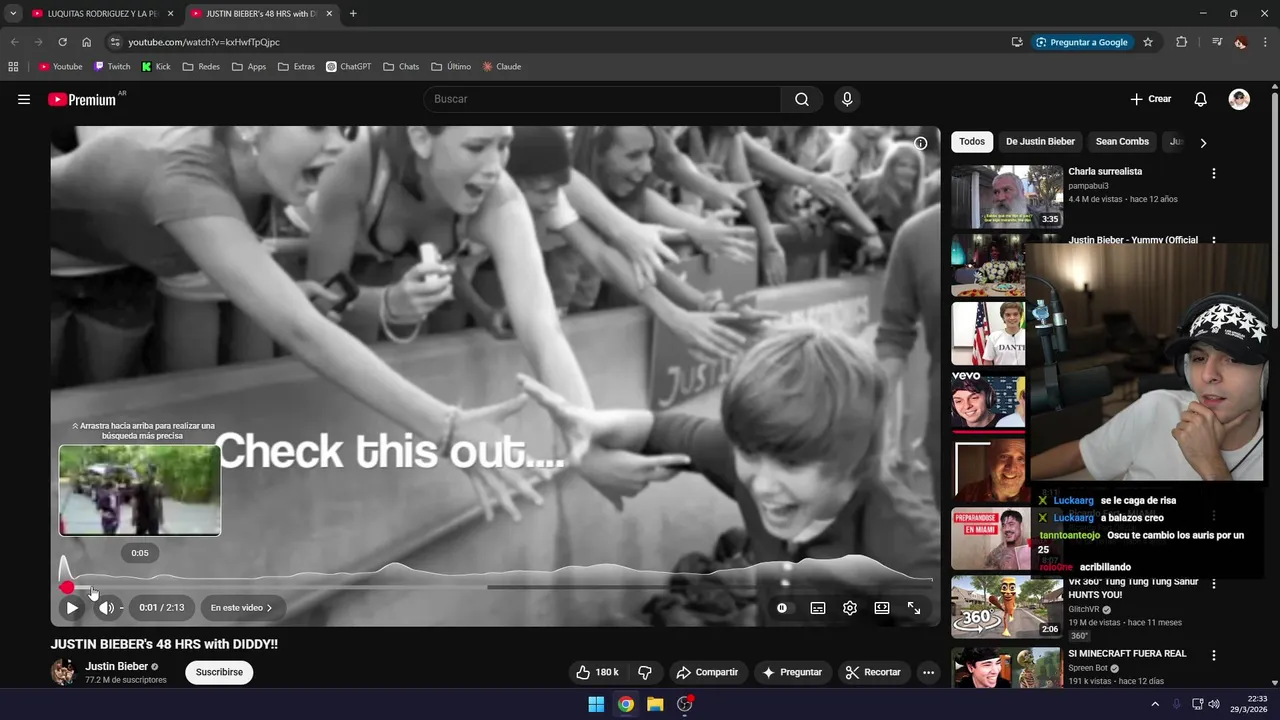Click the Compartir share button
Viewport: 1280px width, 720px height.
[707, 672]
